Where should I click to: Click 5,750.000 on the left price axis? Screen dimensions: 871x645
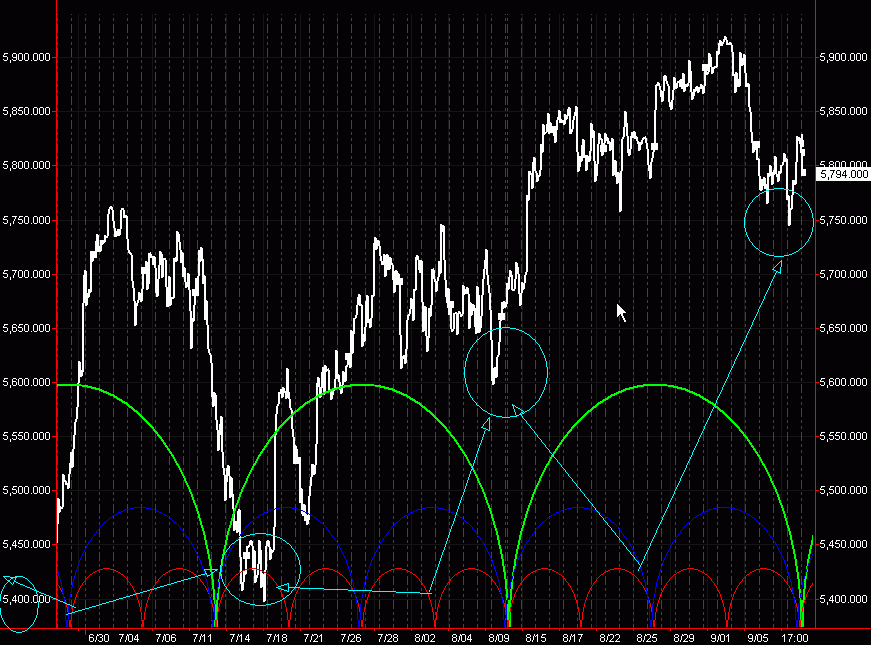27,220
